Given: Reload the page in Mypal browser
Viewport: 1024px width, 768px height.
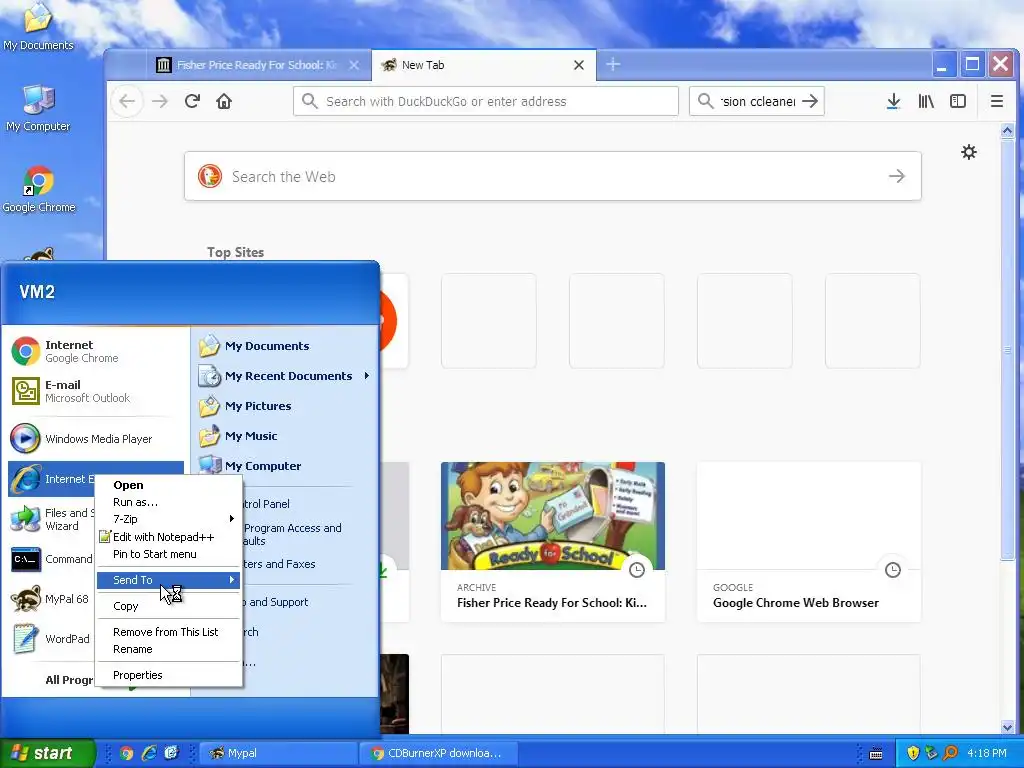Looking at the screenshot, I should [192, 101].
